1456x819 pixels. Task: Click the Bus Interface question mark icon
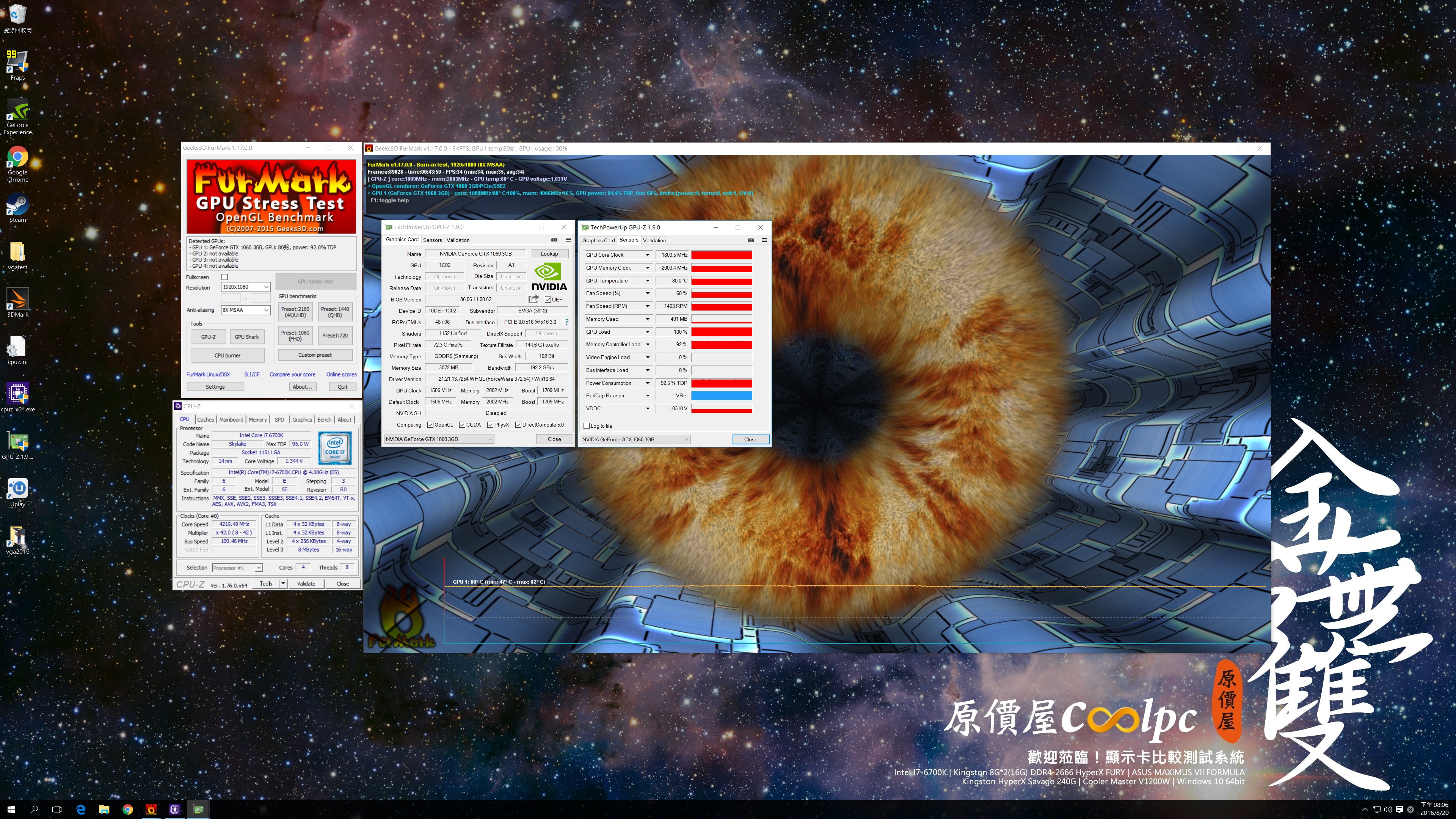566,322
